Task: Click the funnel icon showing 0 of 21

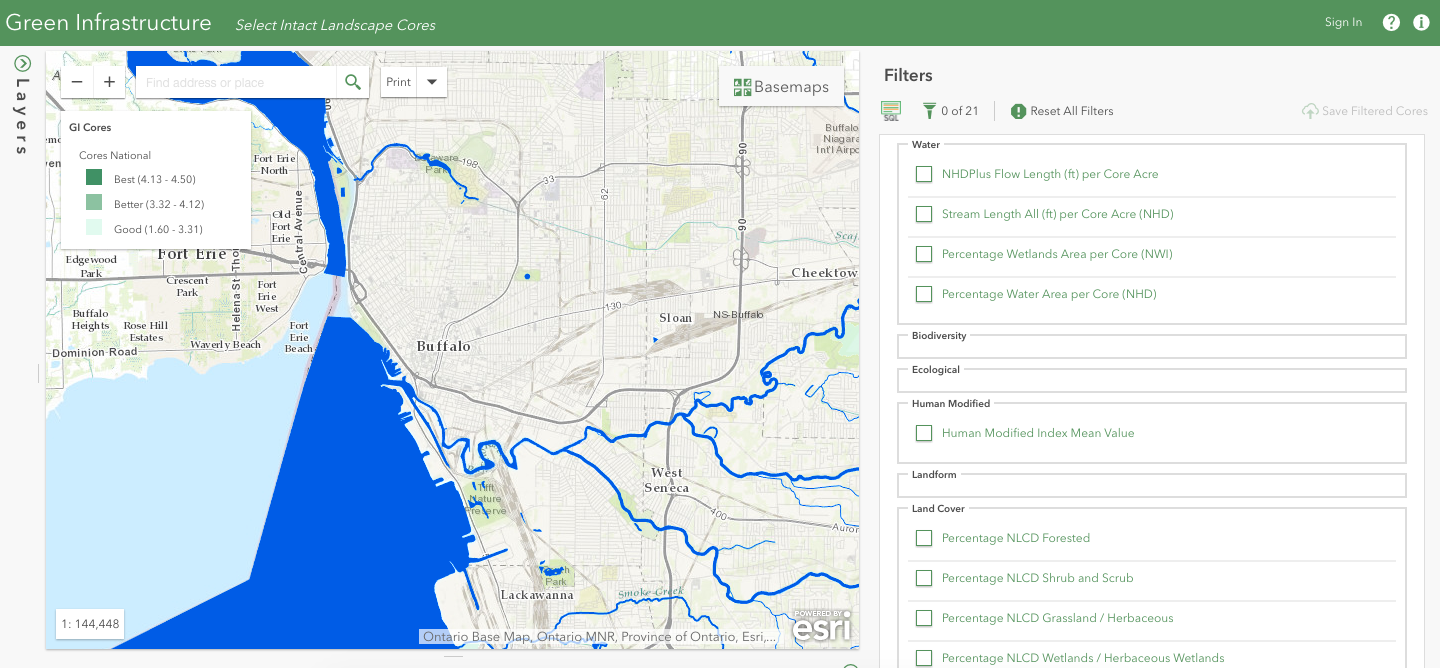Action: coord(929,111)
